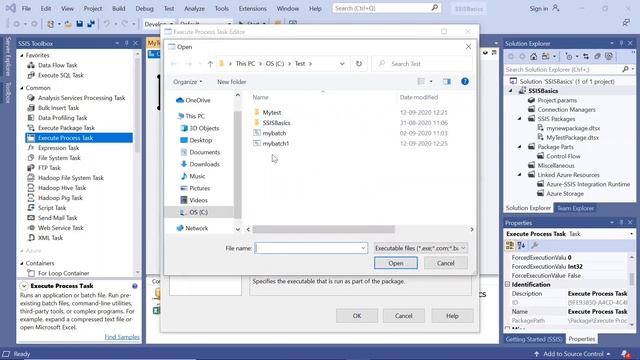Select the highlighted Execute Process Task

click(x=79, y=138)
